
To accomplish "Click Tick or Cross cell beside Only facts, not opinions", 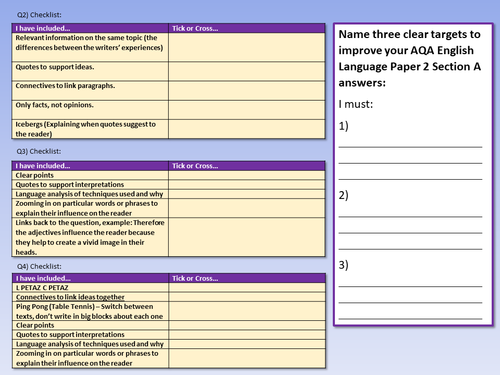I will click(247, 110).
